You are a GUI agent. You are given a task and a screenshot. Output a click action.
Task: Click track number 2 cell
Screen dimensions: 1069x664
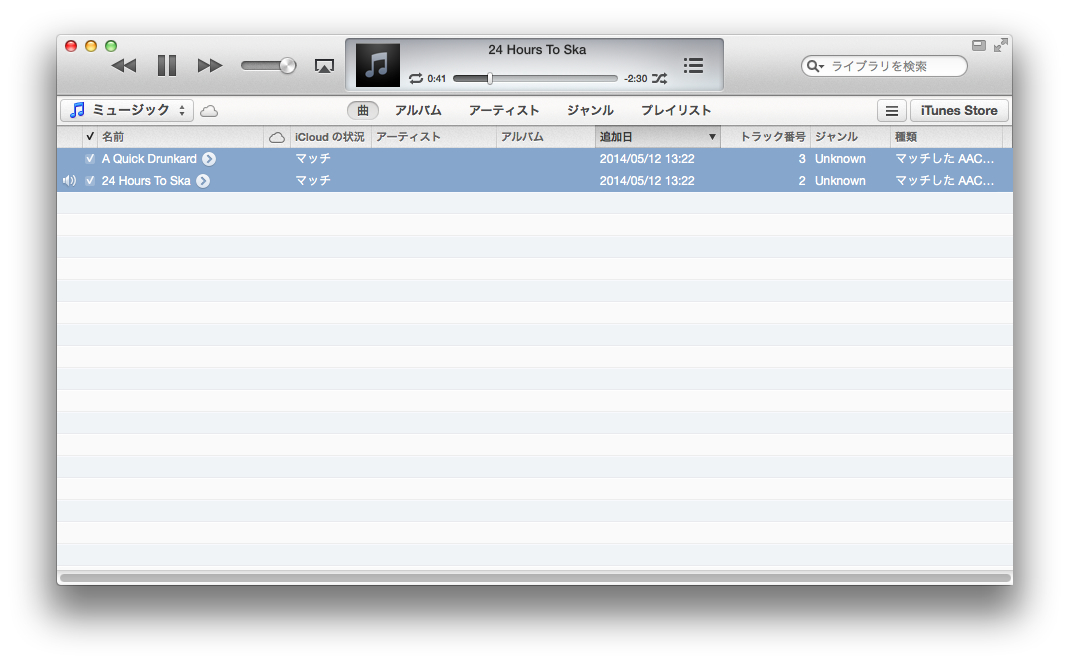[802, 181]
